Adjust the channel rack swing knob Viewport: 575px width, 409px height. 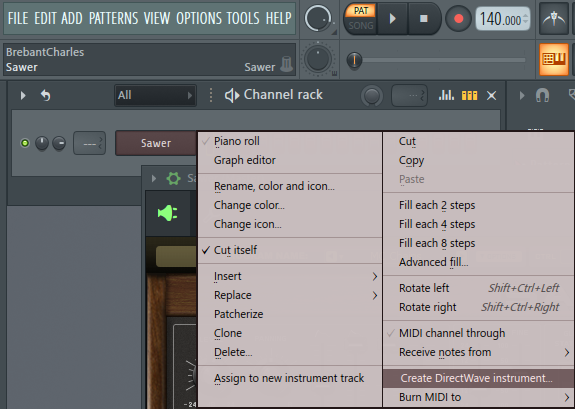[372, 96]
